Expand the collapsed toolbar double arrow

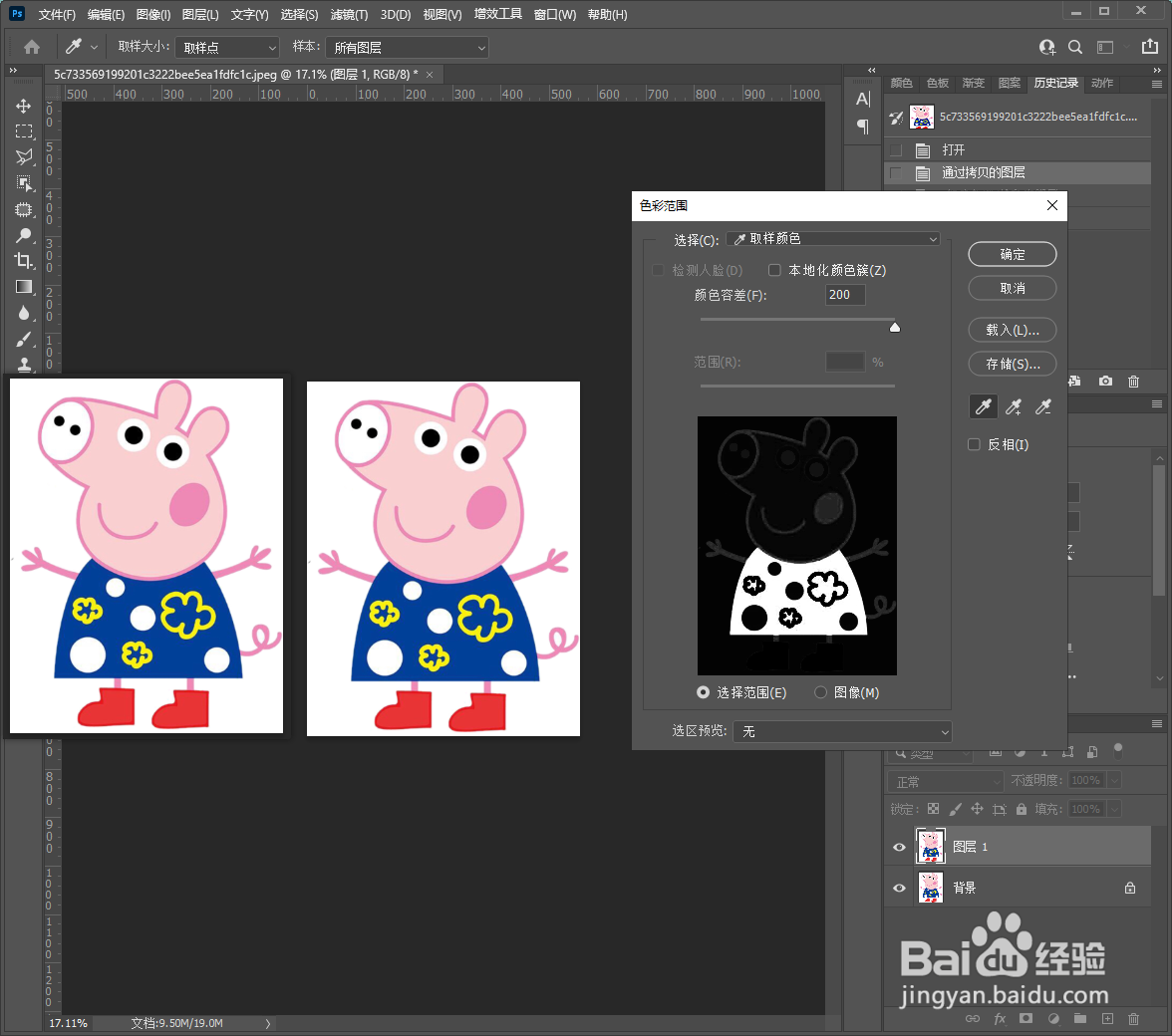point(13,70)
